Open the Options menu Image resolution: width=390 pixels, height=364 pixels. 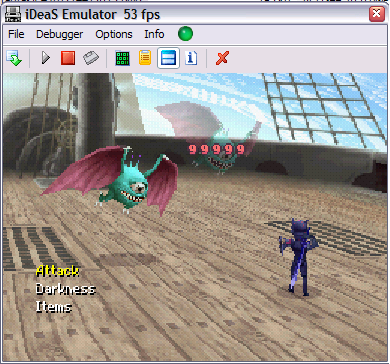pos(114,34)
